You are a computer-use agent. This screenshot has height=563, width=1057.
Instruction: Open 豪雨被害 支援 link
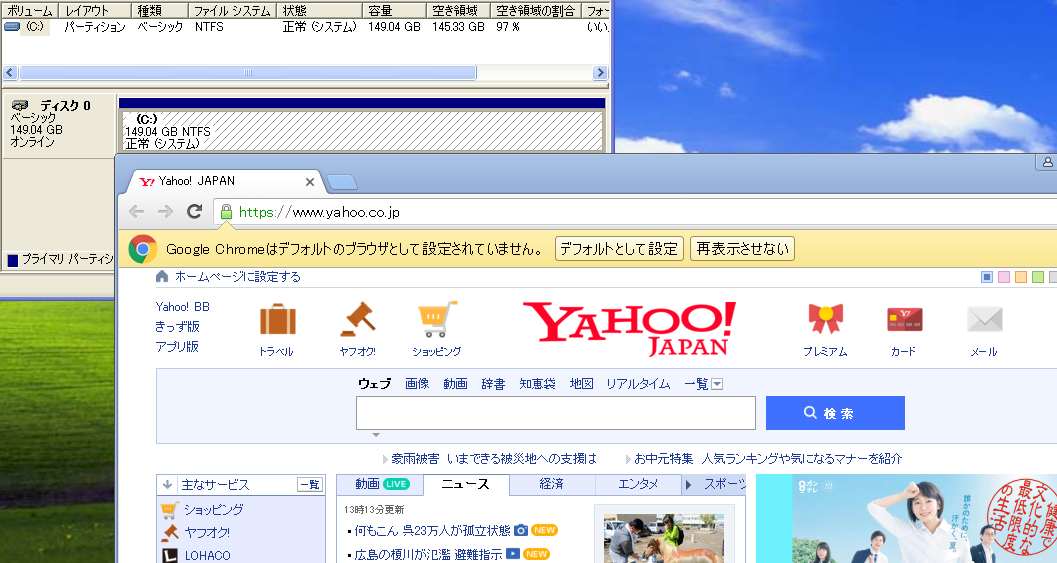[x=493, y=458]
